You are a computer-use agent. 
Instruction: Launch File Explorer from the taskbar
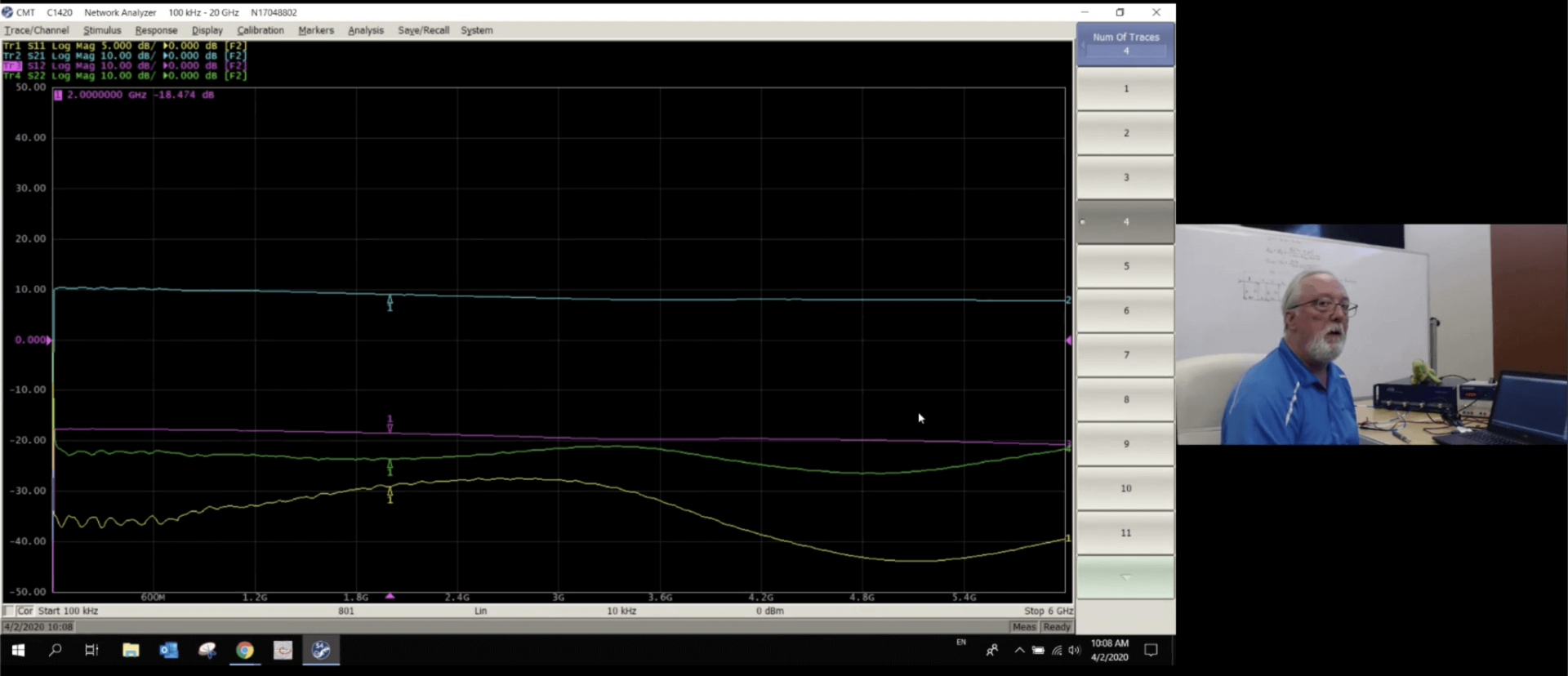(x=131, y=650)
